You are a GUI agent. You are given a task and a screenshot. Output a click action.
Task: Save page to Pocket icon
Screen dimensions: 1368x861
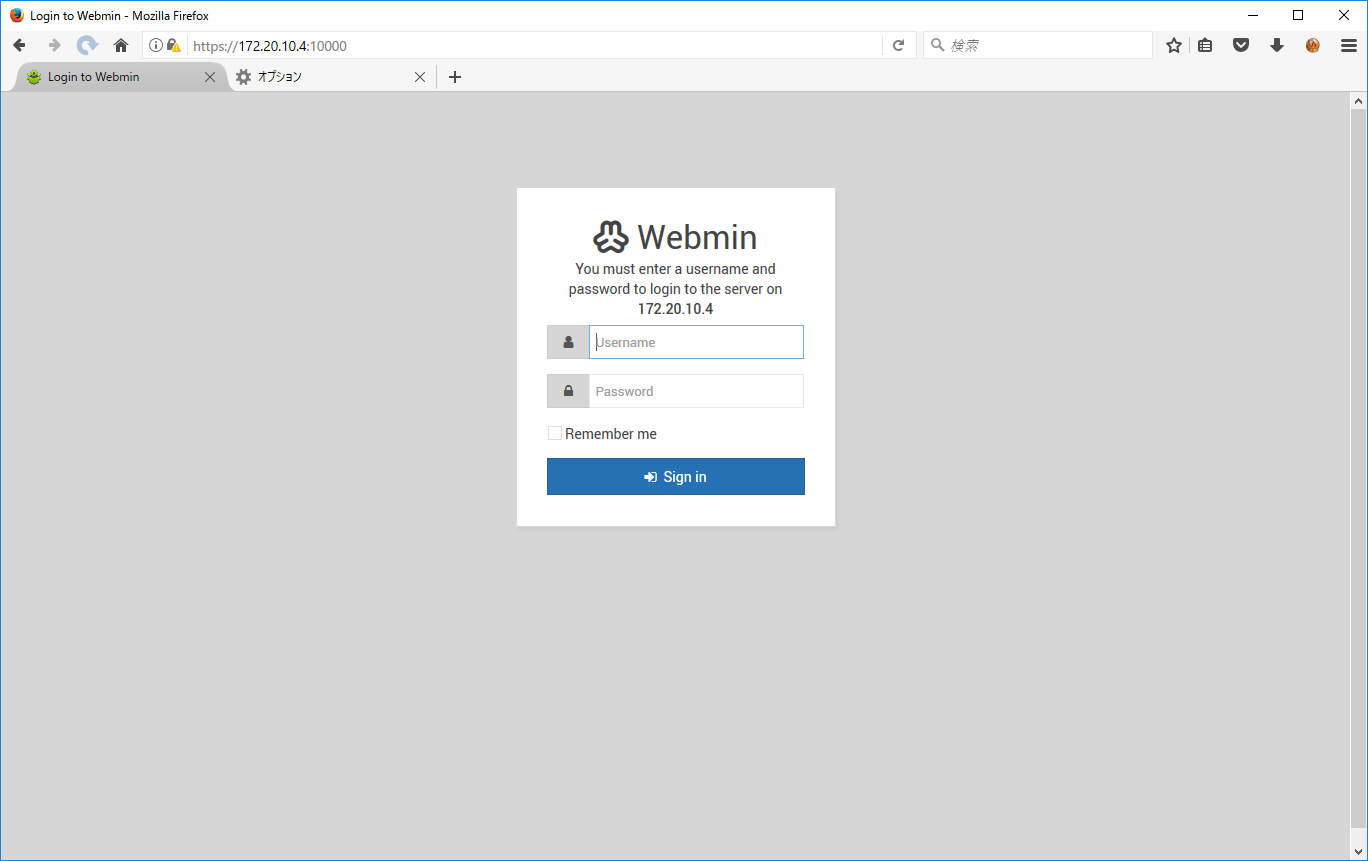pyautogui.click(x=1241, y=45)
